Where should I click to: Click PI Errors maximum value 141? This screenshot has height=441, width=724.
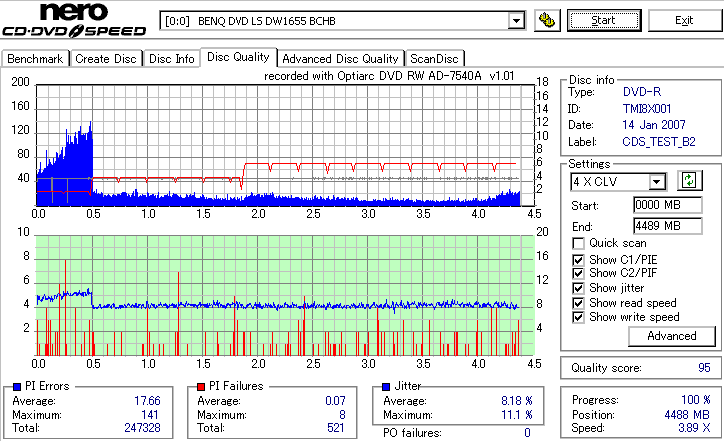pos(150,415)
